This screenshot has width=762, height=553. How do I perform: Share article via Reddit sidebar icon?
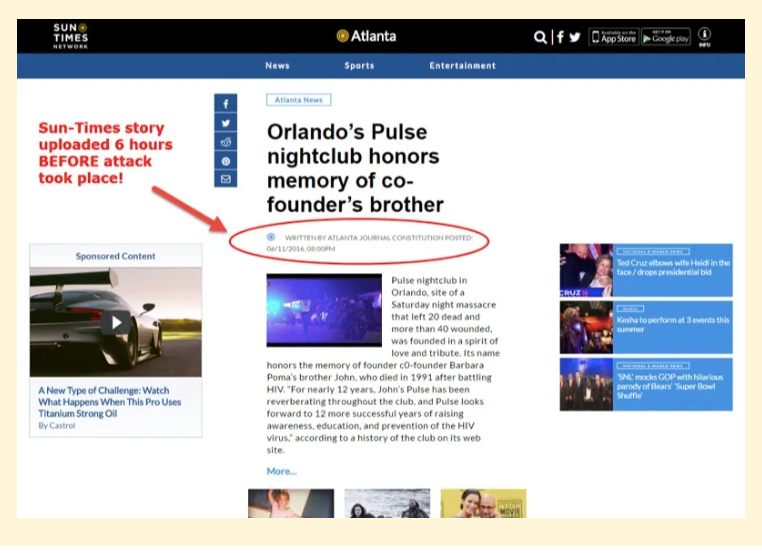[225, 142]
